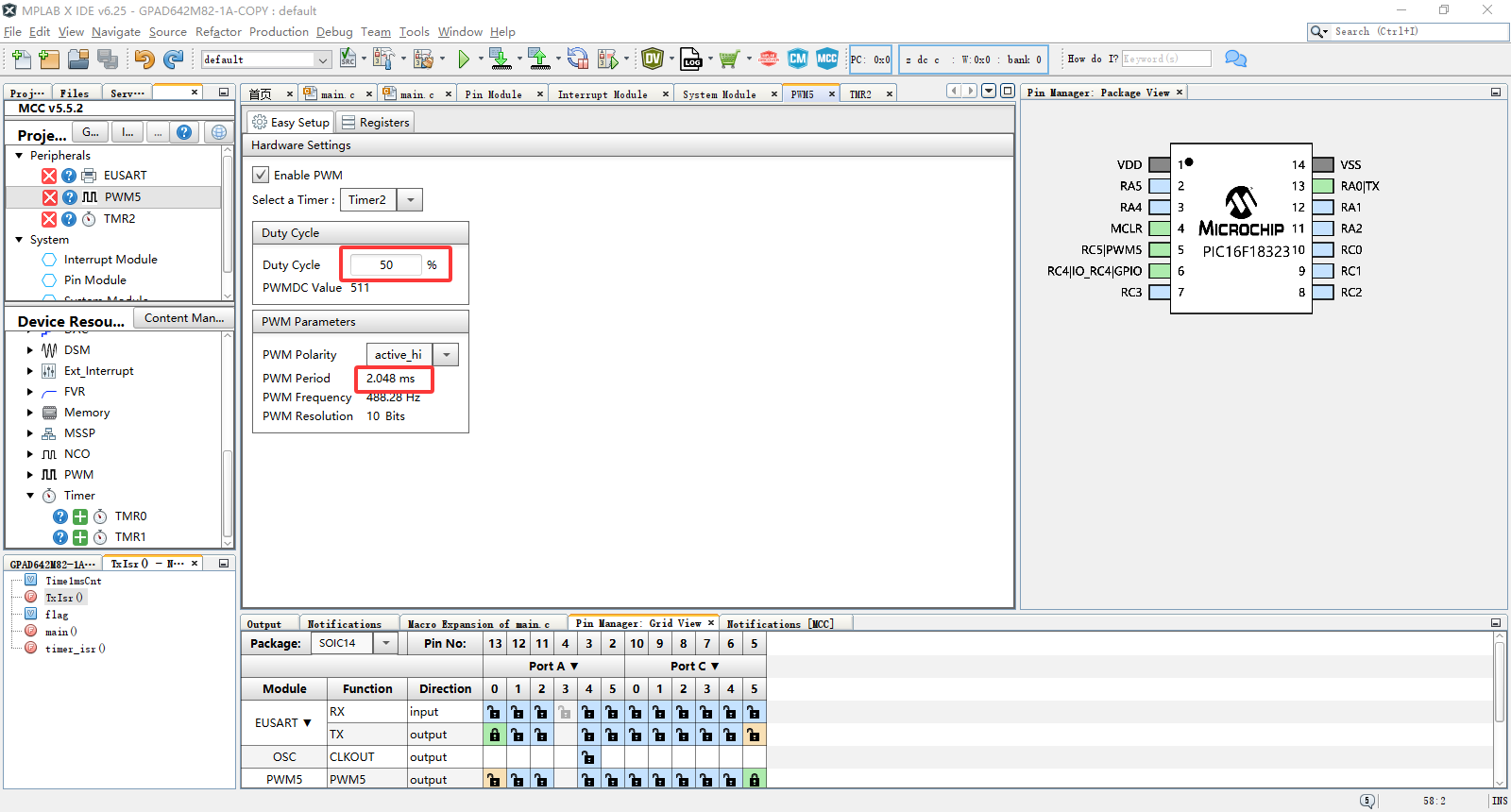The image size is (1511, 812).
Task: Open the Package SOIC14 dropdown
Action: click(386, 643)
